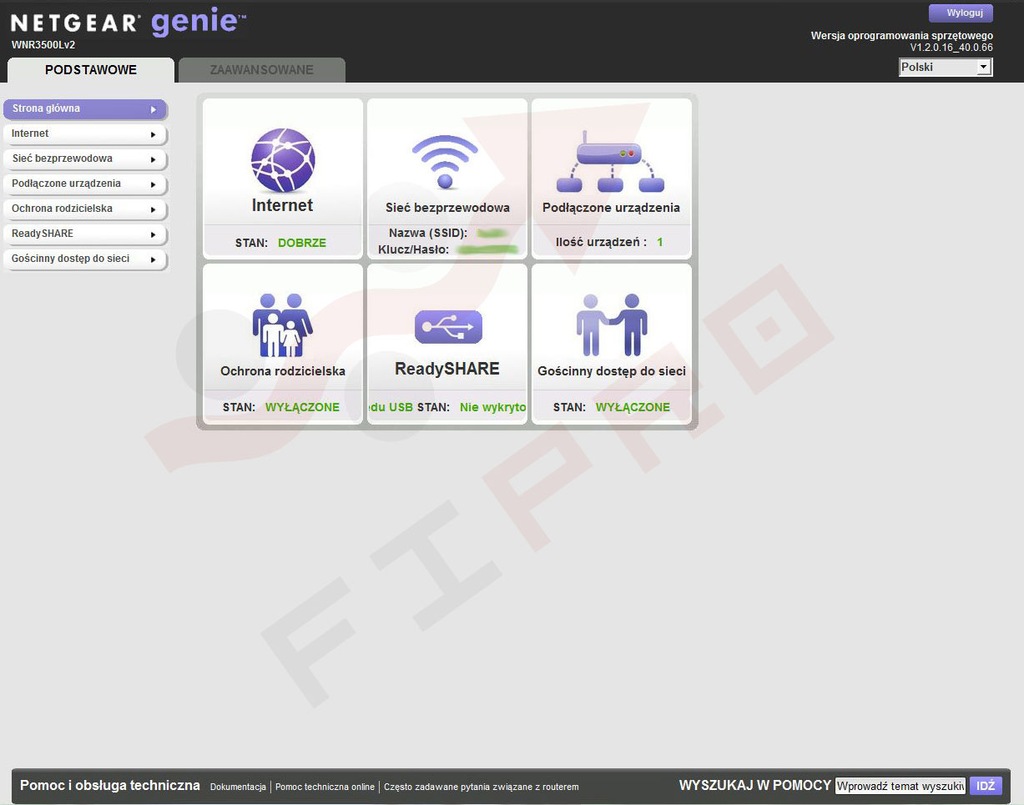Screen dimensions: 1024x805
Task: Click the ReadySHARE tile title text
Action: 447,369
